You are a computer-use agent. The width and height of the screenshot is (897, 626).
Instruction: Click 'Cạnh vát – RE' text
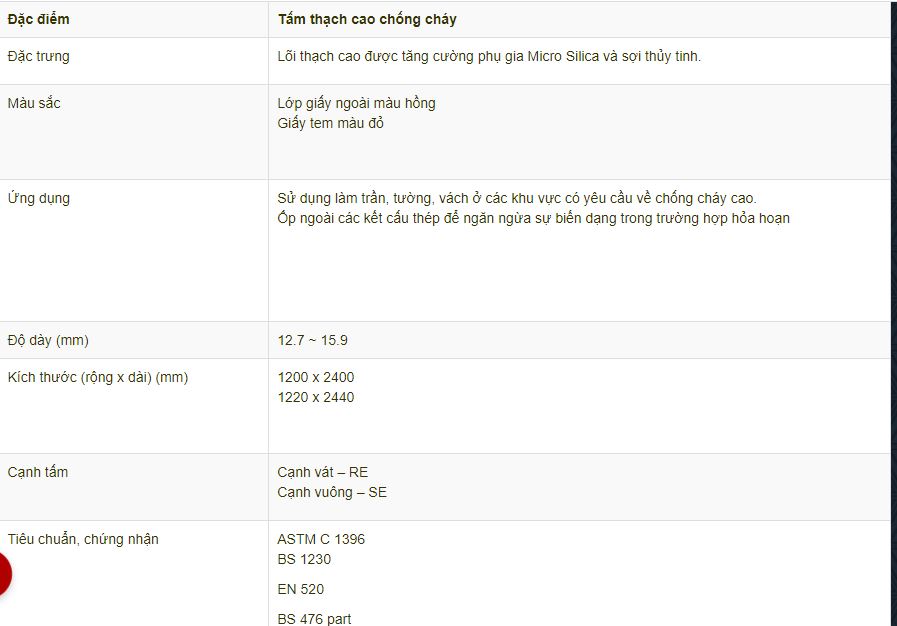[323, 473]
